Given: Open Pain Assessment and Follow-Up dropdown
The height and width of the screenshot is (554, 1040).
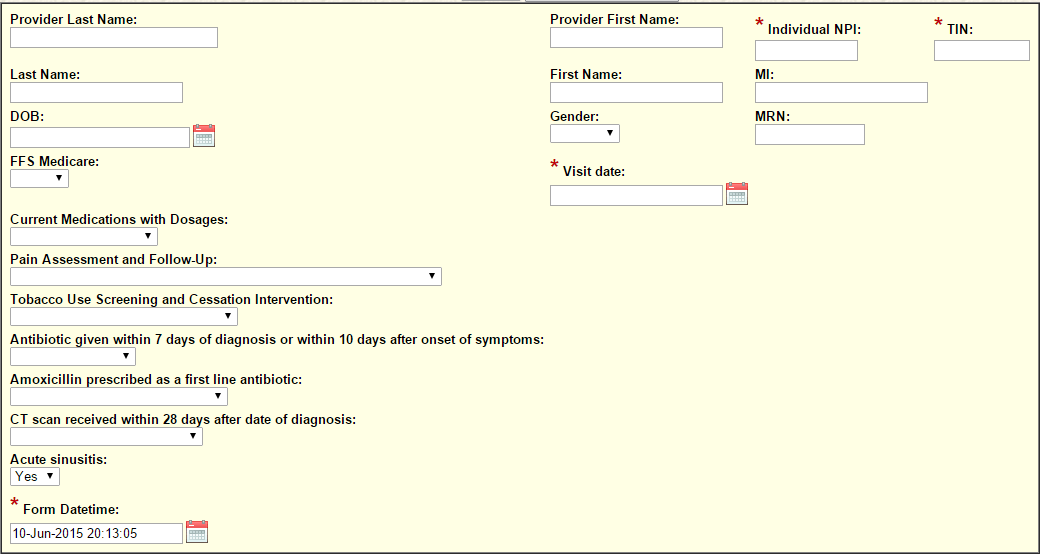Looking at the screenshot, I should tap(226, 277).
